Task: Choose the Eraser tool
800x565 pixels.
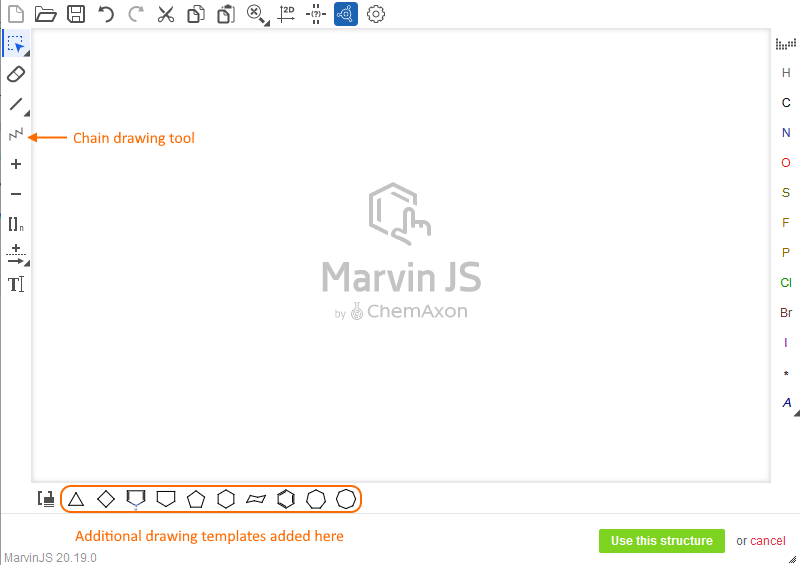Action: point(16,75)
